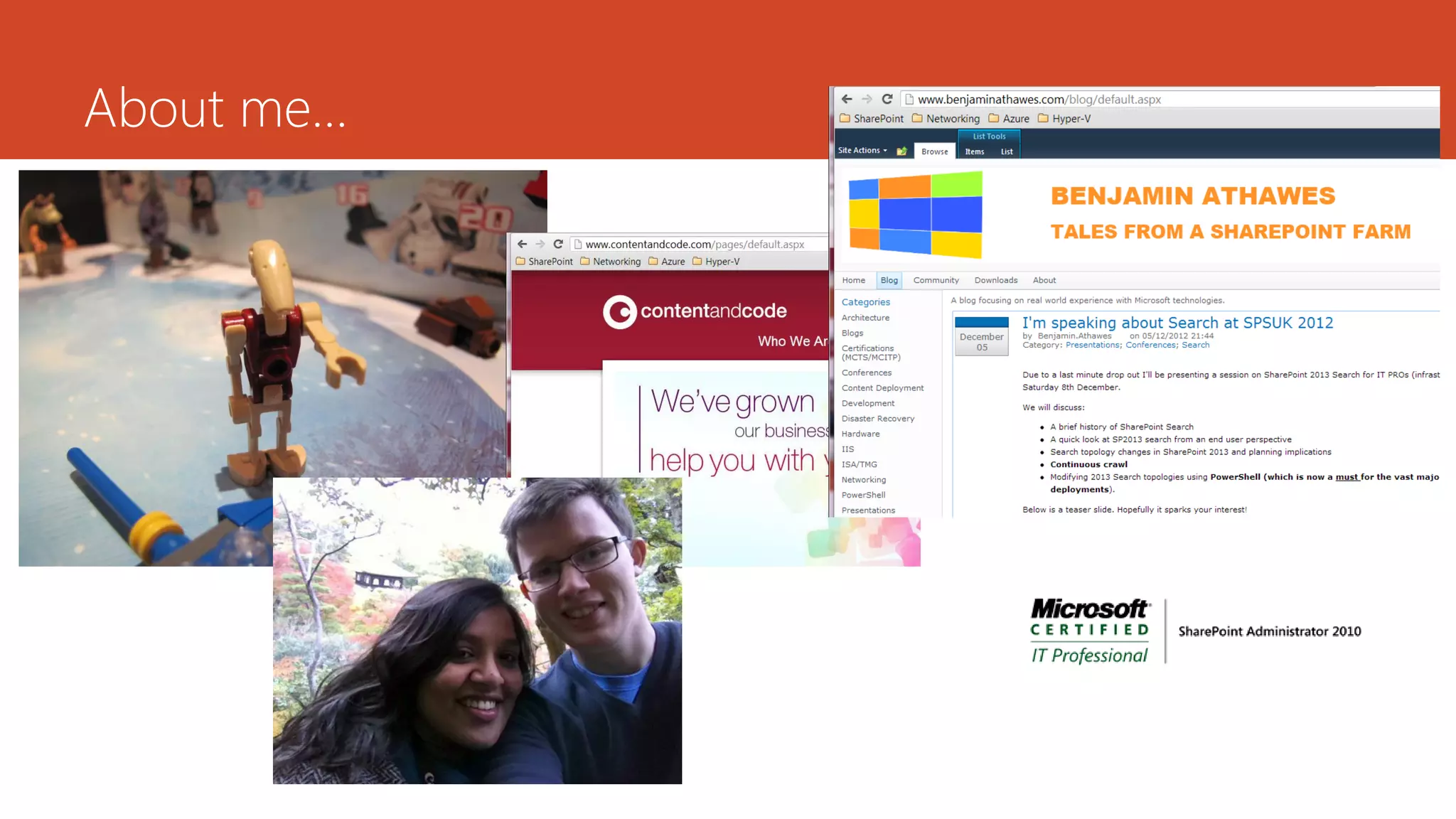Image resolution: width=1456 pixels, height=819 pixels.
Task: Open the Hyper-V bookmark folder in the blog browser
Action: [1064, 119]
